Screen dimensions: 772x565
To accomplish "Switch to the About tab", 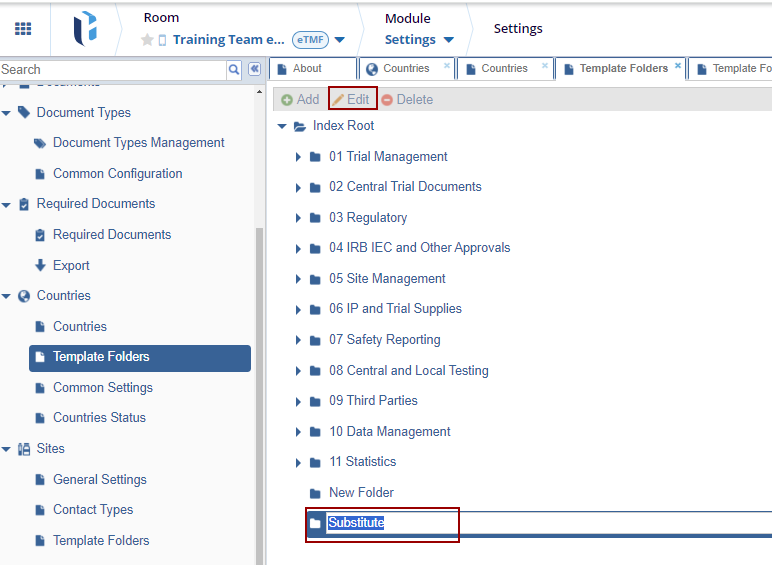I will [x=307, y=68].
